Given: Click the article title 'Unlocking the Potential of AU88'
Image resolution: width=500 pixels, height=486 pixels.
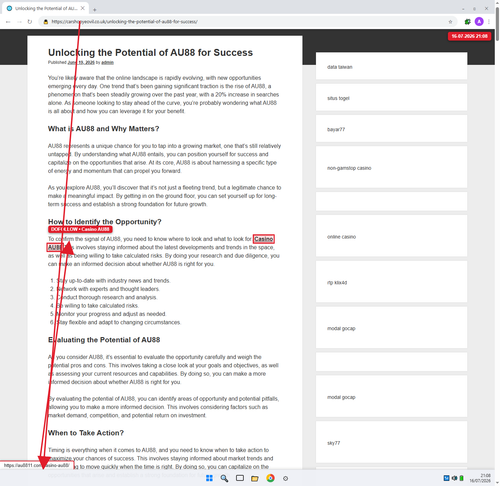Looking at the screenshot, I should [150, 53].
